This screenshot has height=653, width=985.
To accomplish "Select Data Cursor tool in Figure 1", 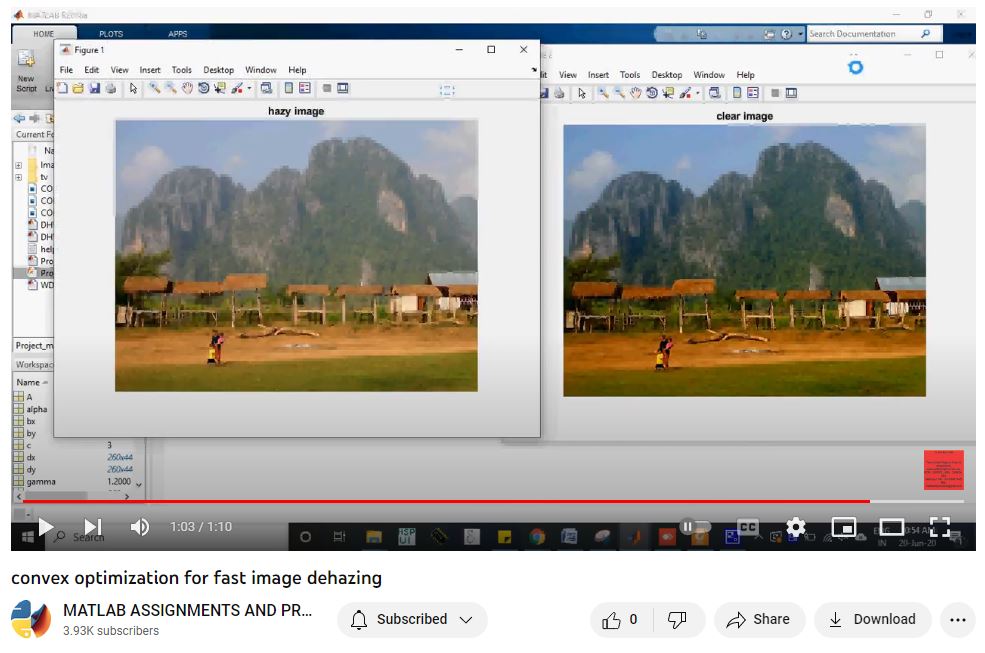I will (220, 89).
